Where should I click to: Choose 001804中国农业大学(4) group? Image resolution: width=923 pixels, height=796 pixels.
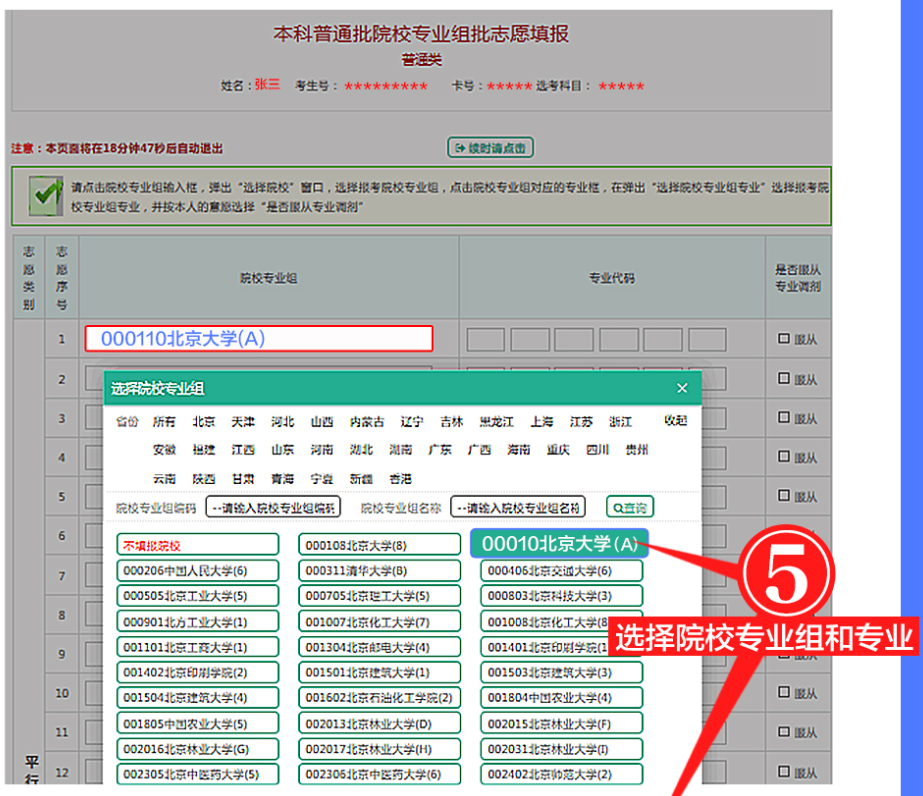click(562, 698)
